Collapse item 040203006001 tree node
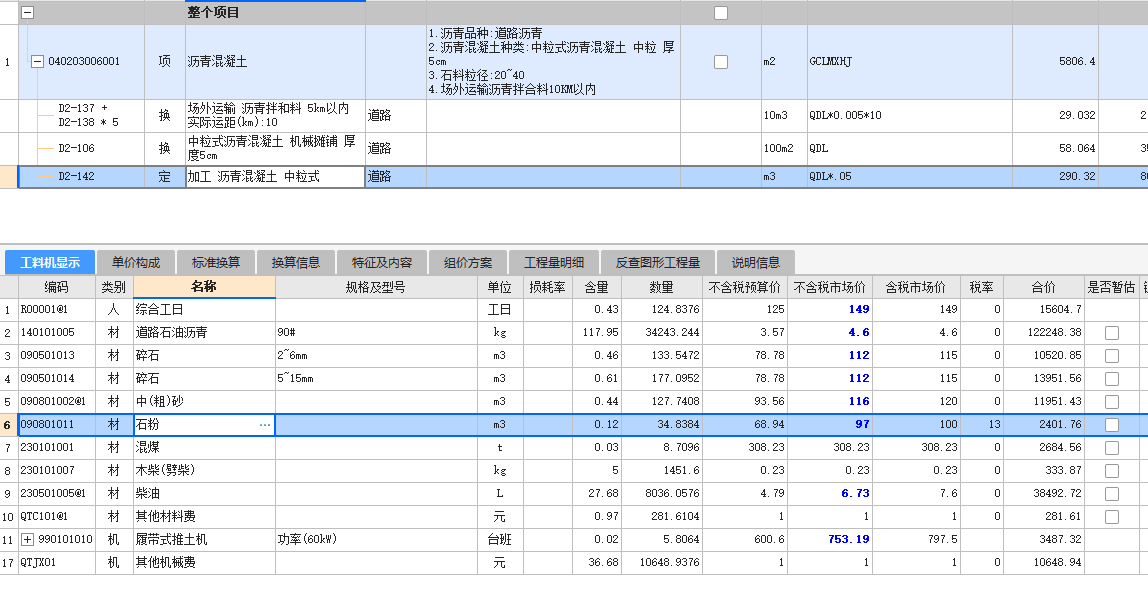The height and width of the screenshot is (609, 1148). coord(37,61)
